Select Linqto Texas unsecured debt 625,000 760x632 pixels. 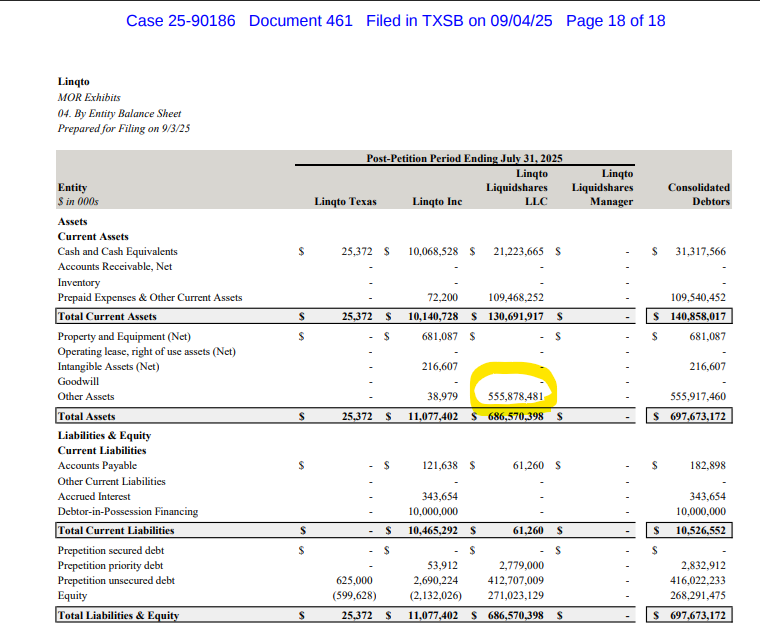354,581
